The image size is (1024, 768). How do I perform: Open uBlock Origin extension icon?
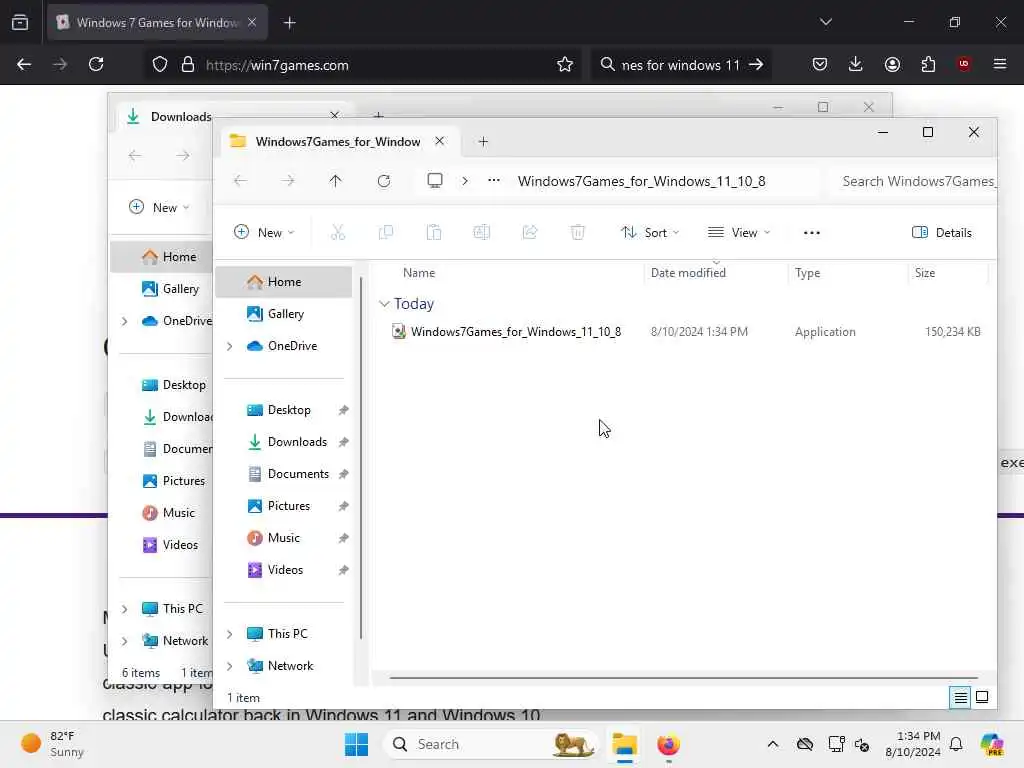click(x=964, y=64)
